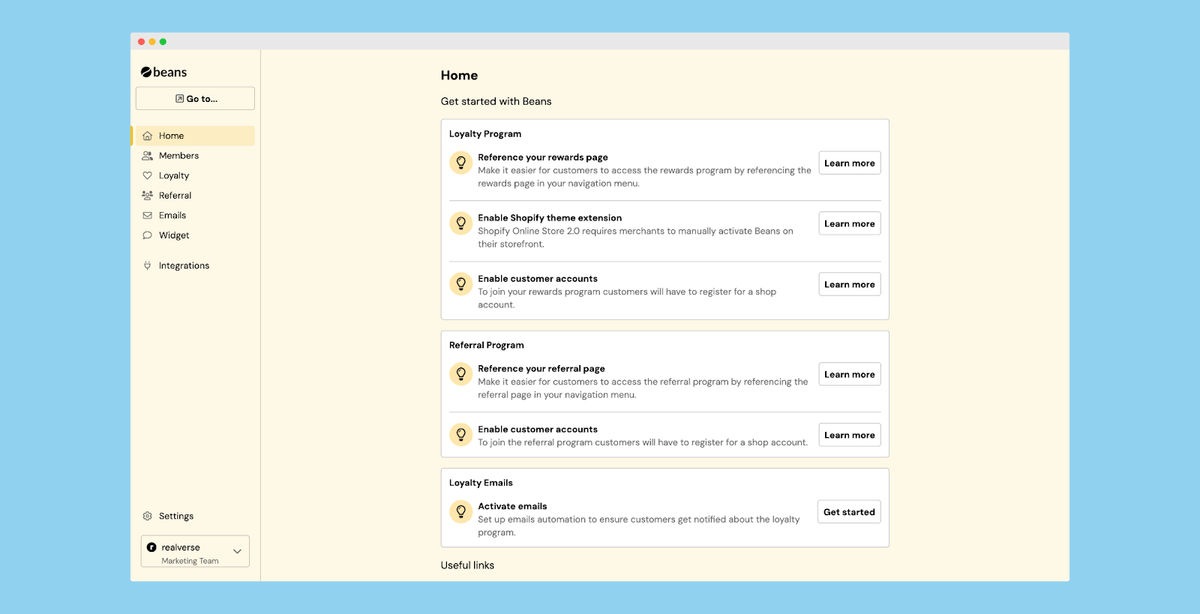Open the Go to... quick navigation
1200x614 pixels.
[x=195, y=99]
